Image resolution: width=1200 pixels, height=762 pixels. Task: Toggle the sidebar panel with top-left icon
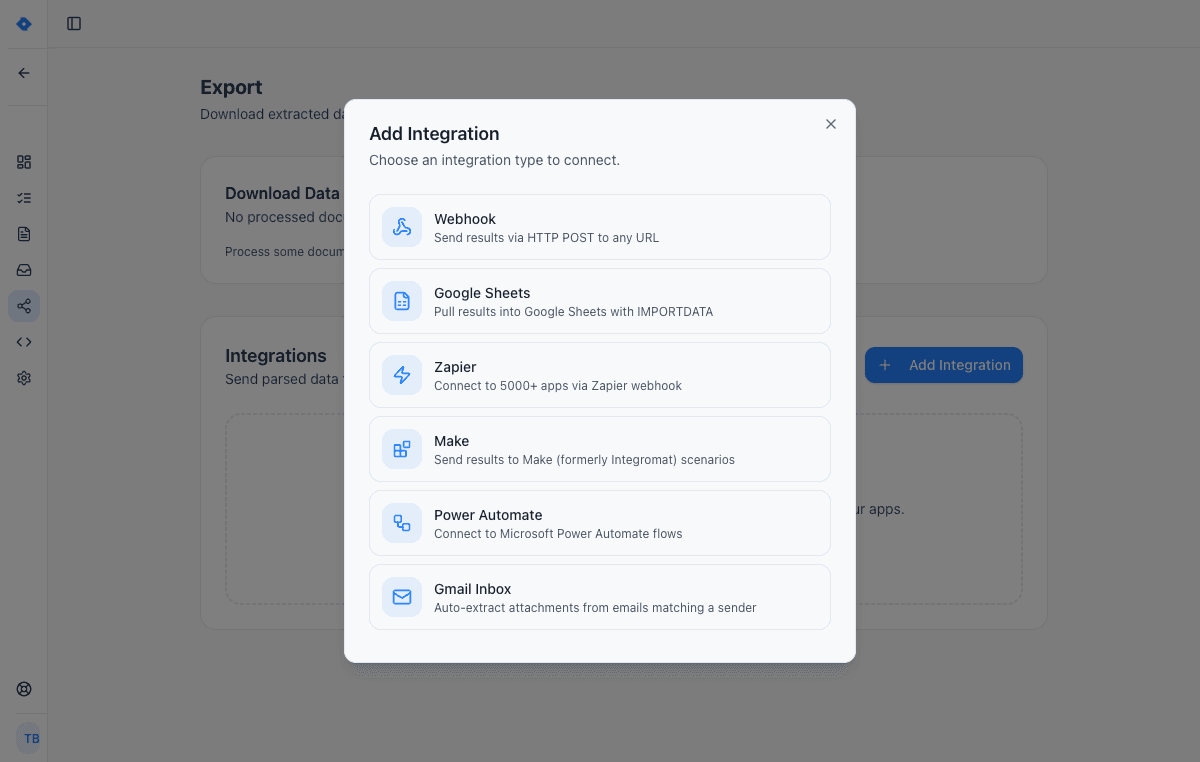pyautogui.click(x=73, y=23)
